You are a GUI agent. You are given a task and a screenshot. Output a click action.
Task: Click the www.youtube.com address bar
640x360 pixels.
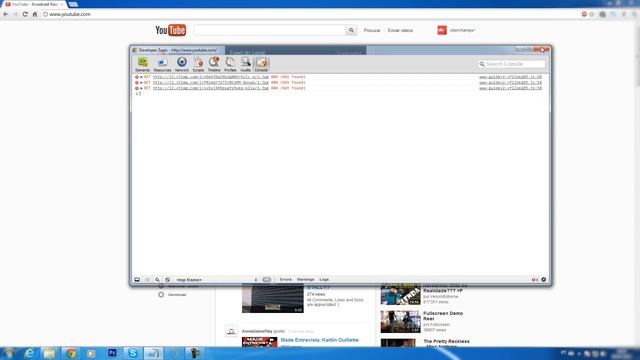click(x=310, y=14)
